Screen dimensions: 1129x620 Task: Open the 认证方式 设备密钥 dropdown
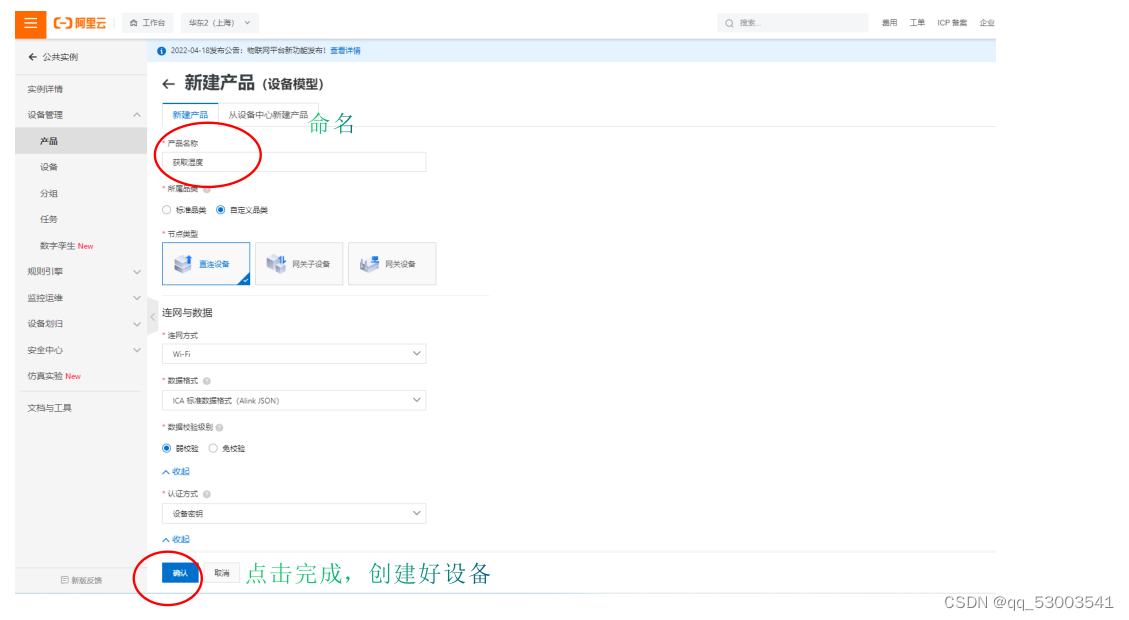tap(294, 513)
